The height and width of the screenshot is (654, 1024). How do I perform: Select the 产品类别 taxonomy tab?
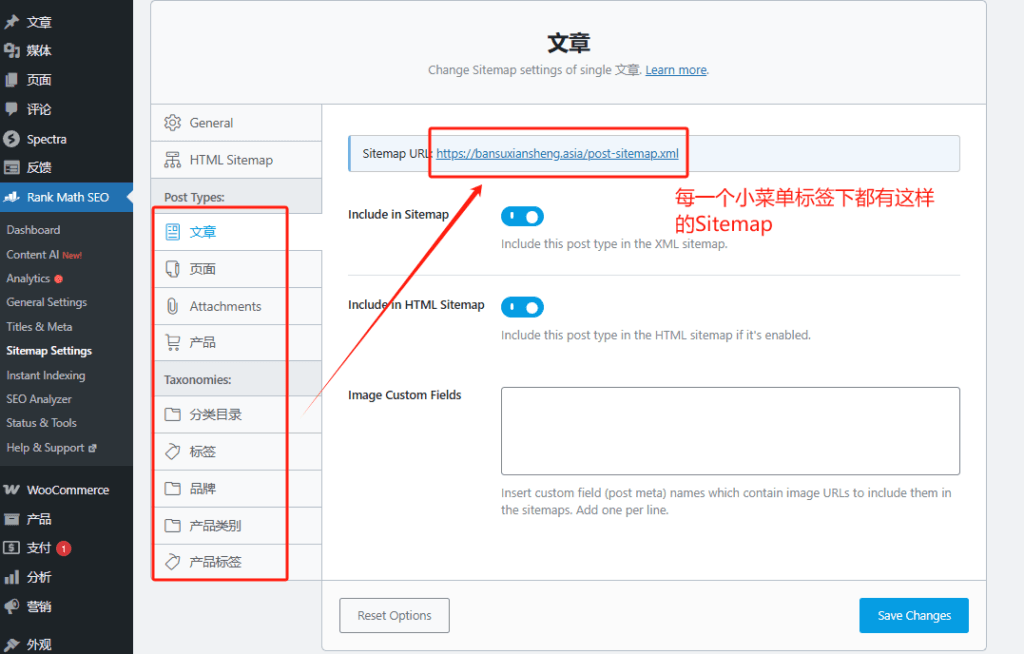(x=236, y=525)
